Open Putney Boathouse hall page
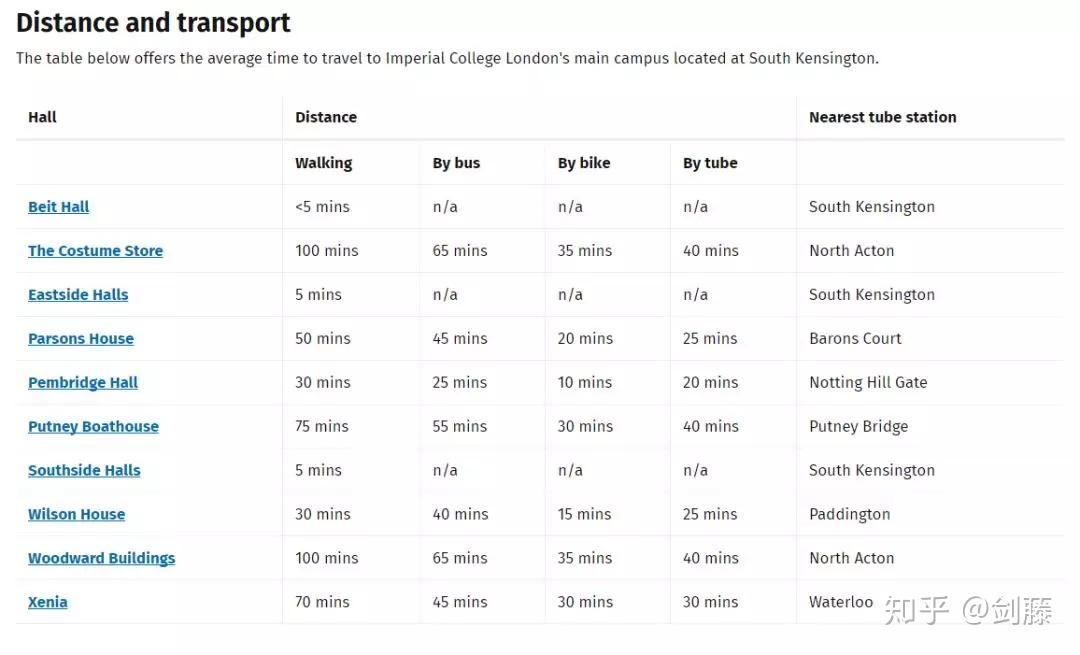This screenshot has height=655, width=1080. tap(93, 427)
